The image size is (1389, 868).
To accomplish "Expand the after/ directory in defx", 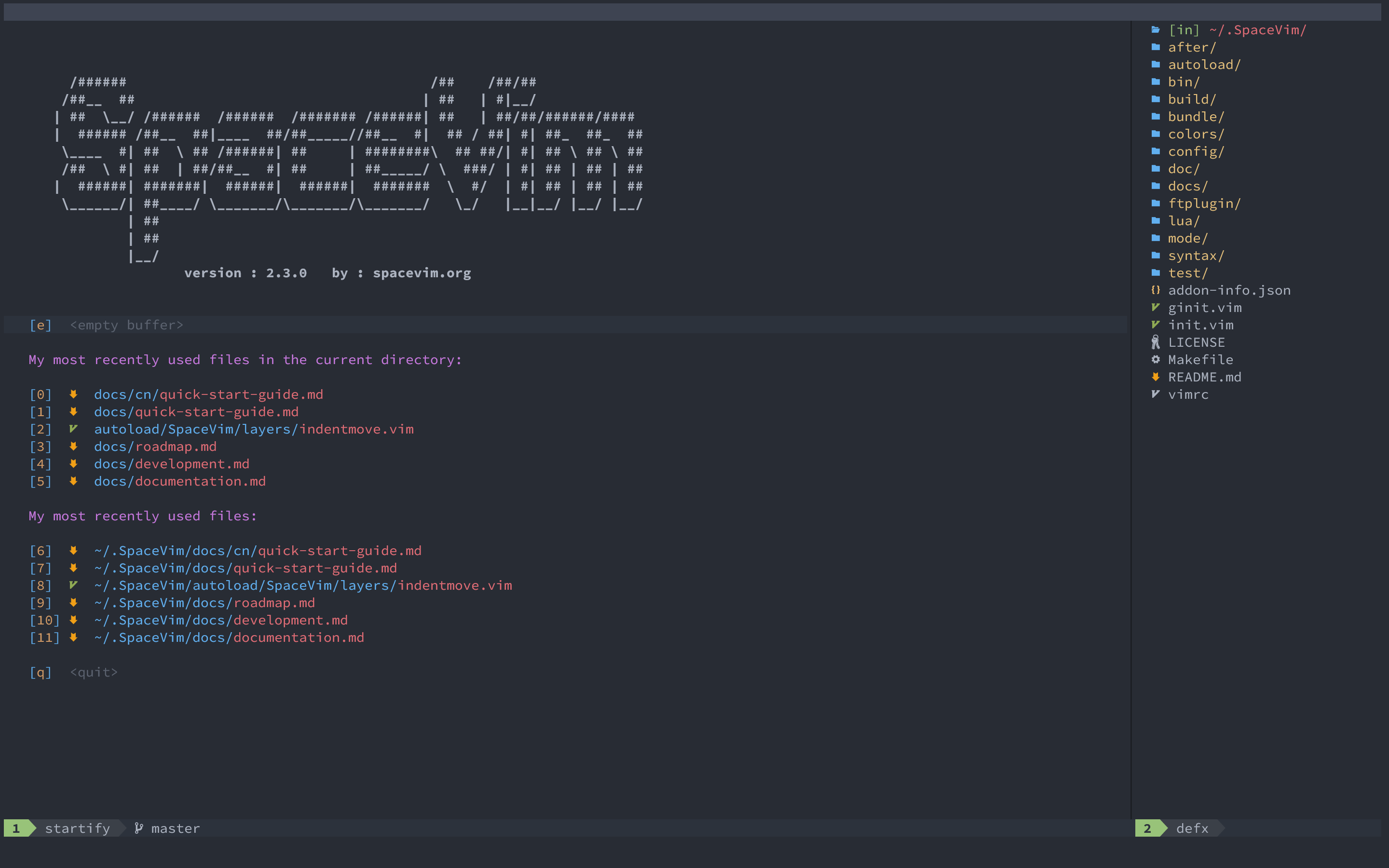I will pos(1192,48).
